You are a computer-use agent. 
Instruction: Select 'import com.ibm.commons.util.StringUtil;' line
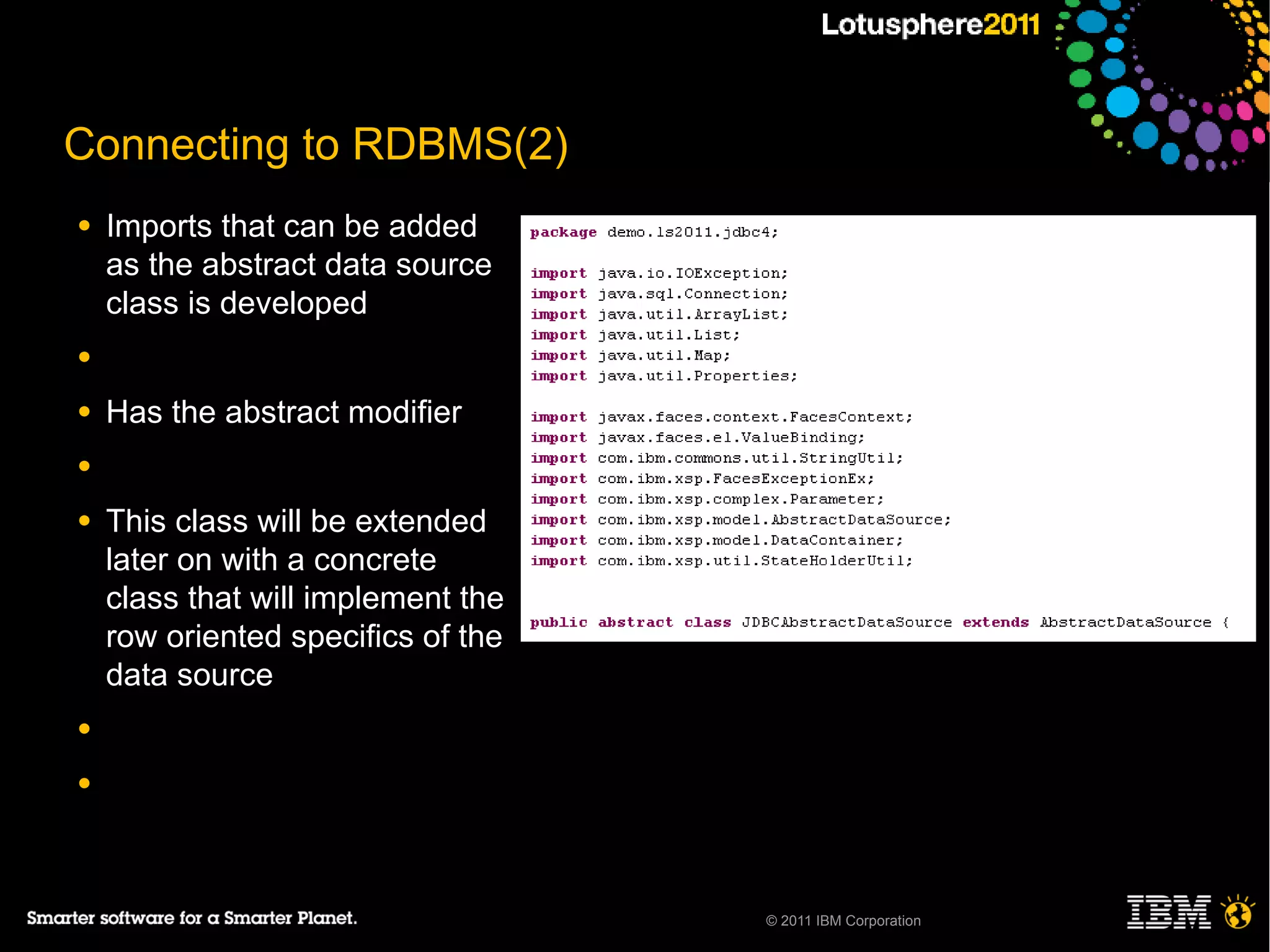717,458
